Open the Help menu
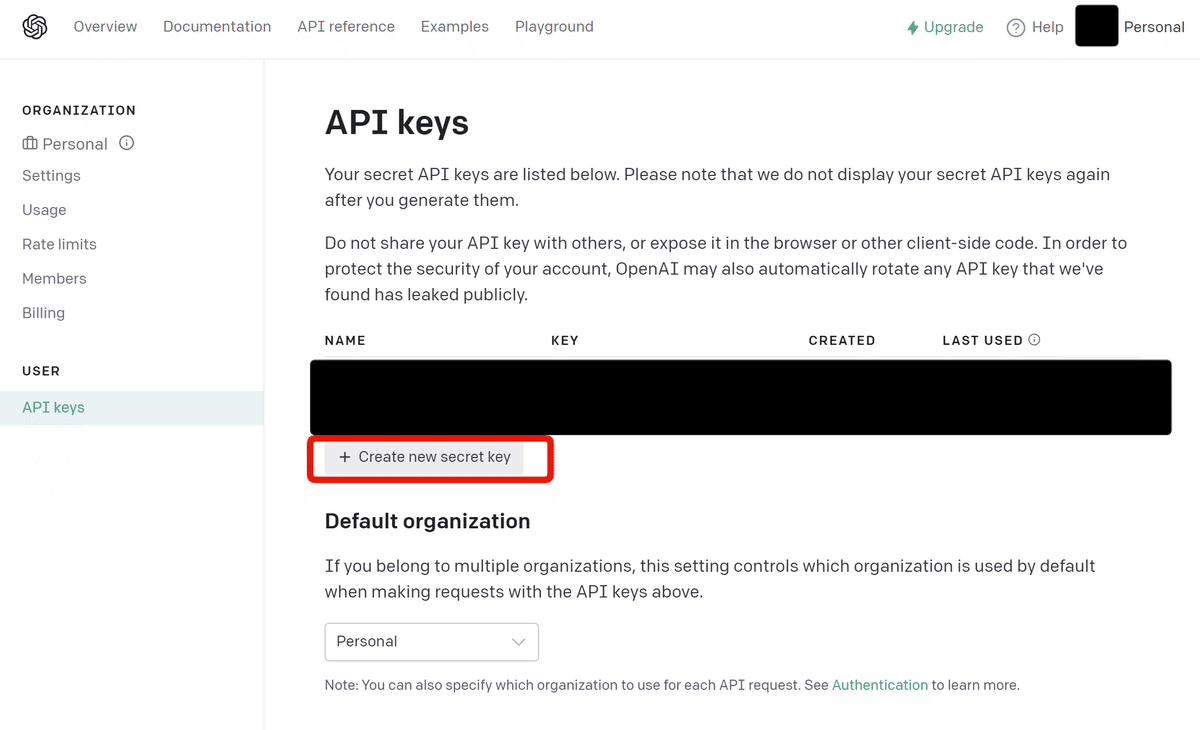1200x730 pixels. click(1035, 27)
